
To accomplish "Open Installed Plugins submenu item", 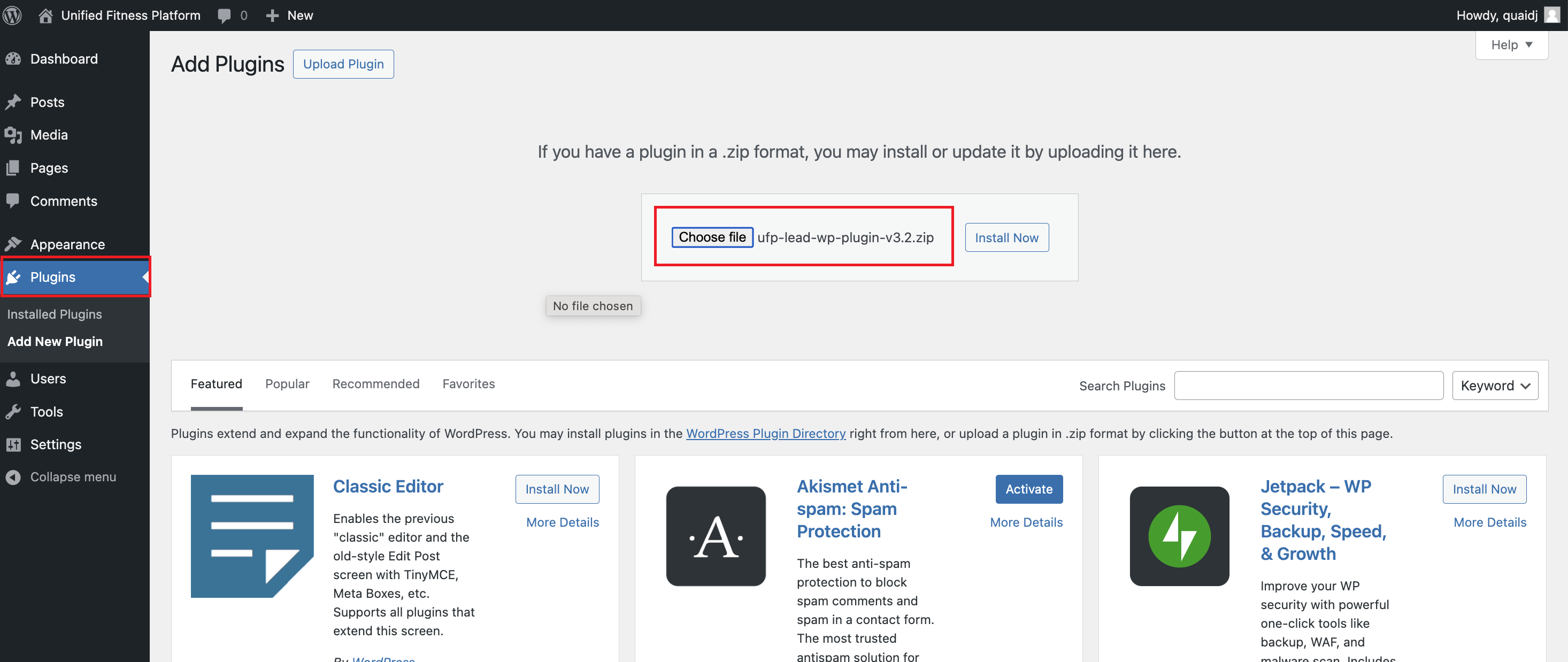I will [x=55, y=314].
